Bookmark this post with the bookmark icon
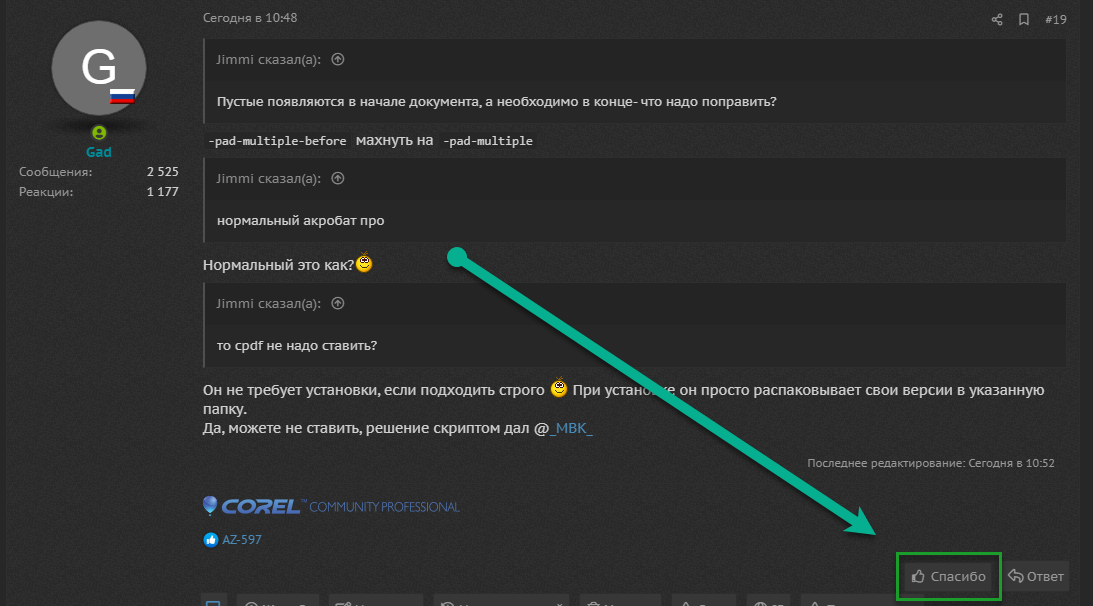This screenshot has width=1093, height=606. 1023,20
